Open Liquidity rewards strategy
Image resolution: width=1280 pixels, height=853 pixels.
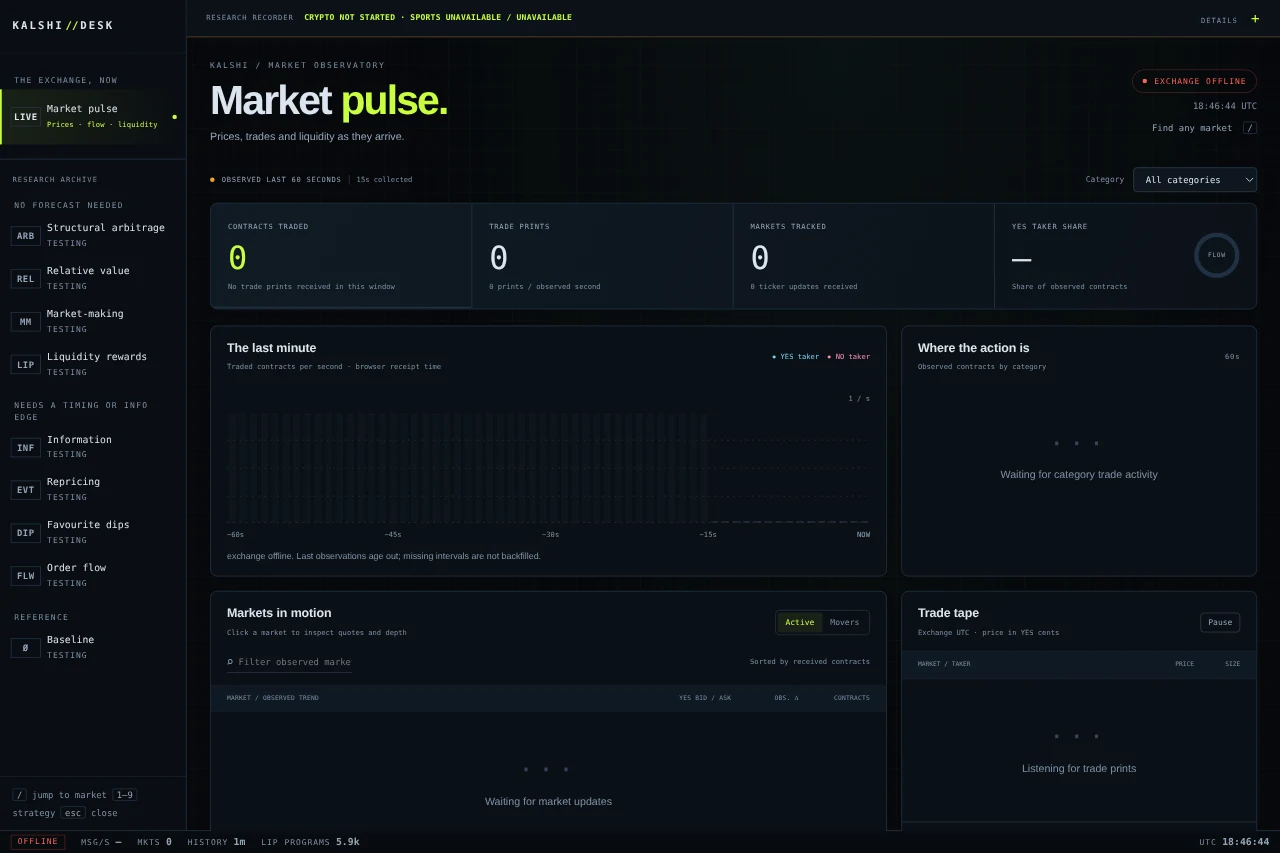click(x=93, y=364)
